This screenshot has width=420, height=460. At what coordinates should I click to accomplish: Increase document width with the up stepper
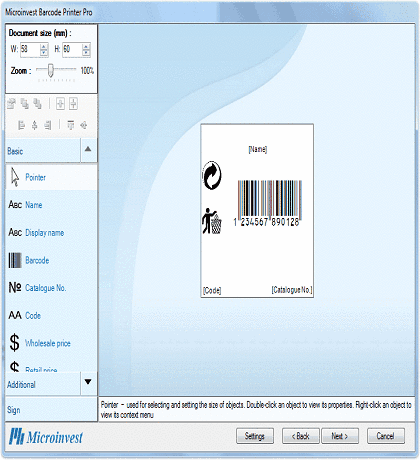coord(44,47)
